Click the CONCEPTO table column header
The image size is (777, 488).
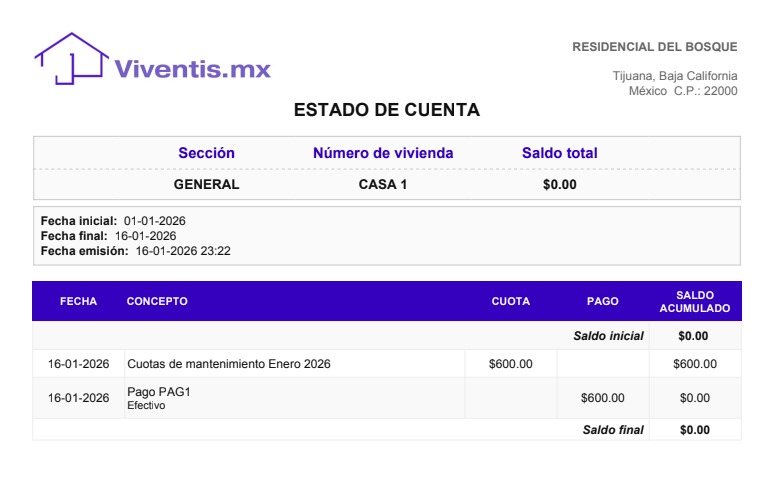coord(157,301)
